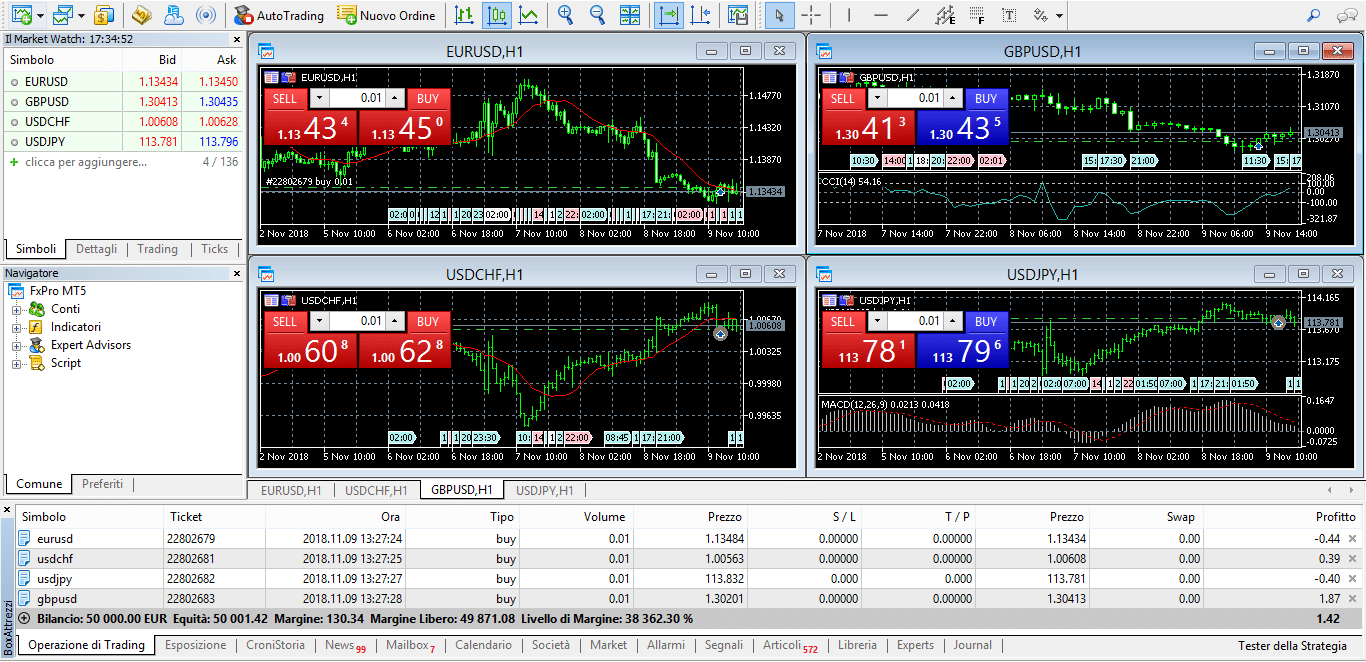Expand the Conti node in Navigator

click(16, 309)
